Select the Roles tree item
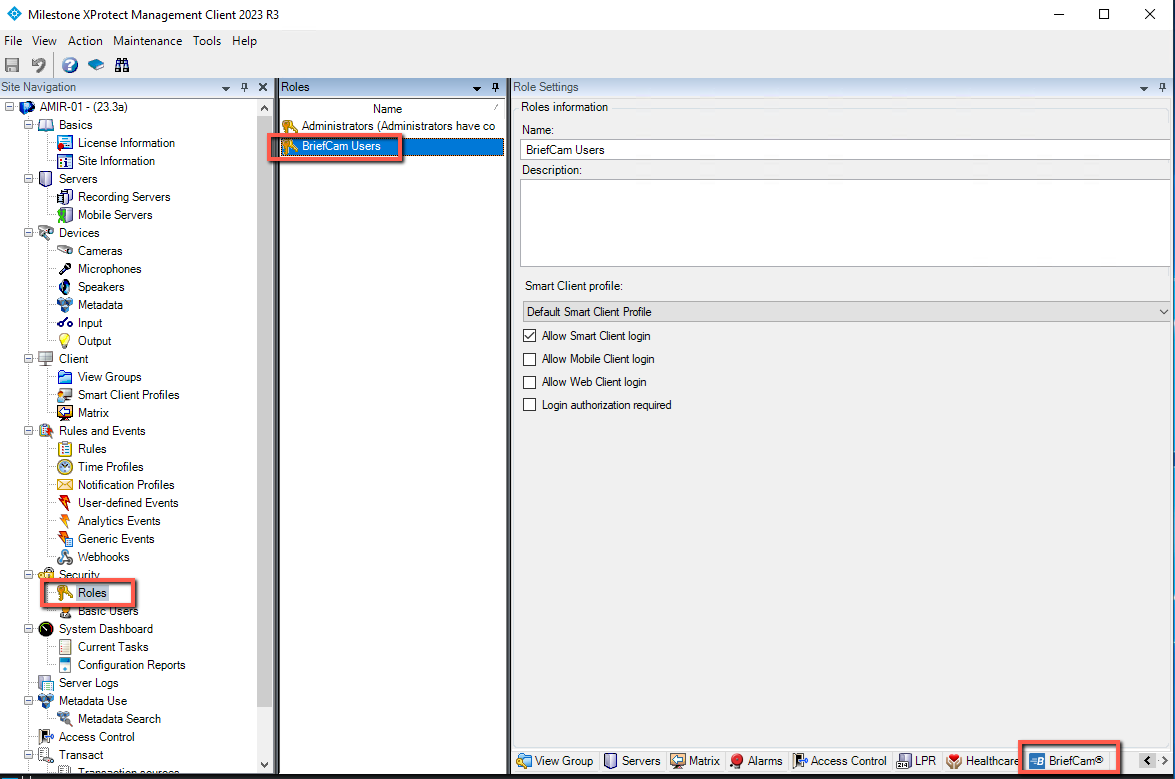1175x779 pixels. tap(92, 593)
